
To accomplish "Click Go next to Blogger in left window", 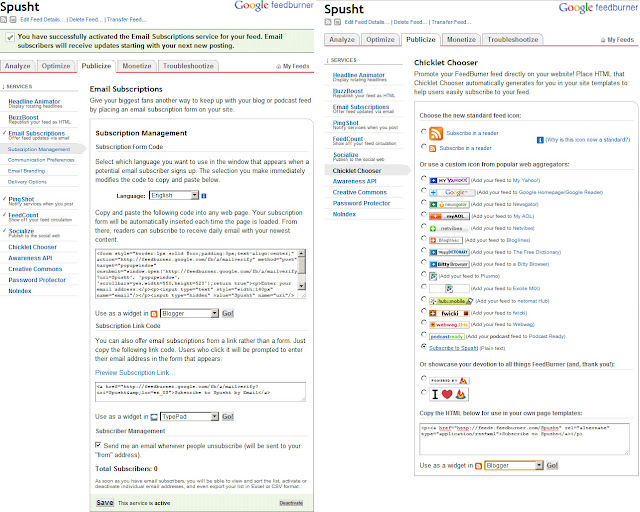I will point(228,314).
